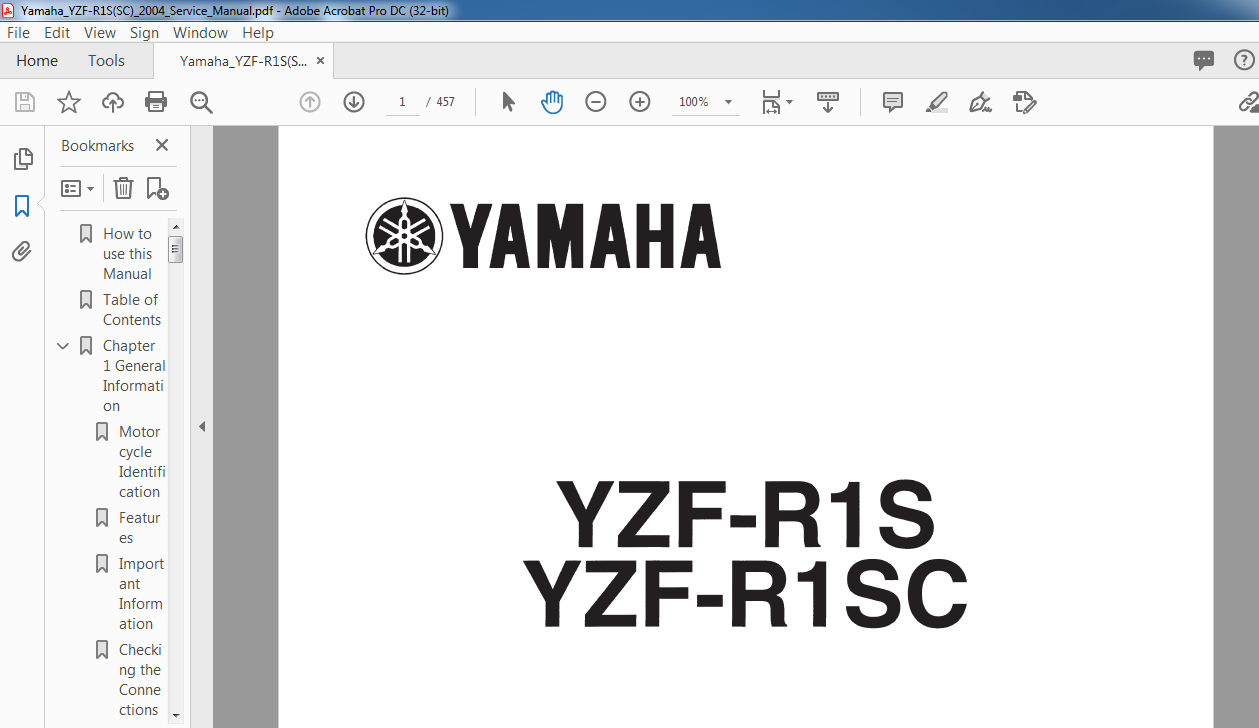Image resolution: width=1259 pixels, height=728 pixels.
Task: Close the Yamaha_YZF-R1S document tab
Action: click(320, 61)
